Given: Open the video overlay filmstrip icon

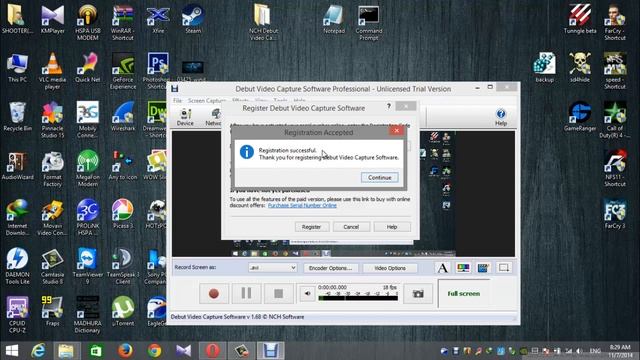Looking at the screenshot, I should (483, 268).
